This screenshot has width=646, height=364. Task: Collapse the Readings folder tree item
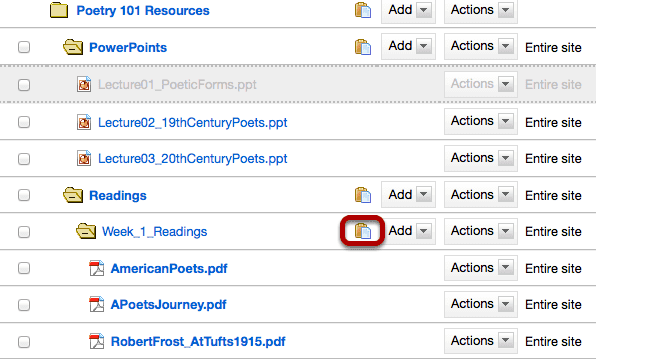click(73, 195)
